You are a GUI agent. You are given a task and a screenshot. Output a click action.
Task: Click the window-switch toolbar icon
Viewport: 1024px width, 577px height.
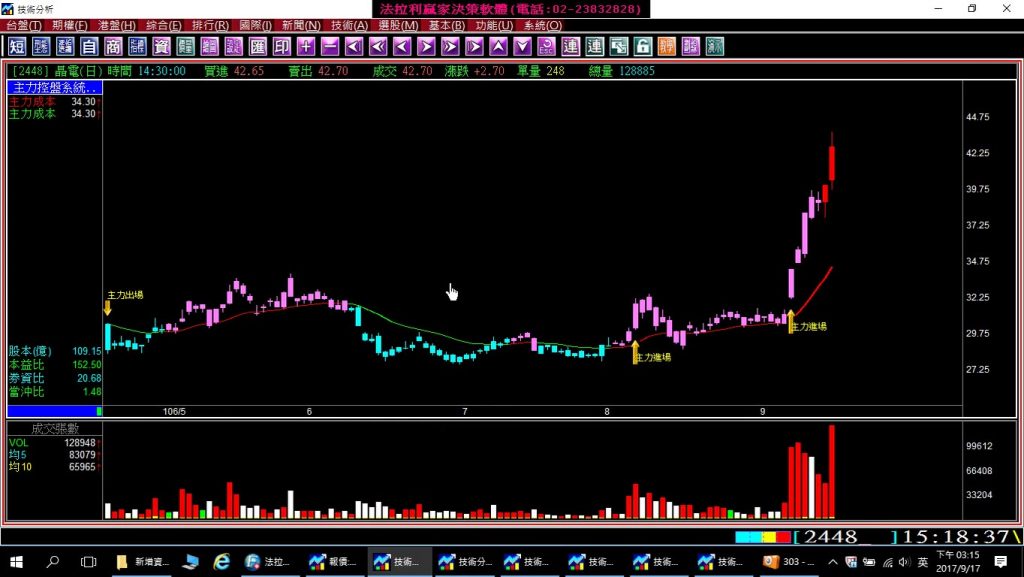[619, 46]
